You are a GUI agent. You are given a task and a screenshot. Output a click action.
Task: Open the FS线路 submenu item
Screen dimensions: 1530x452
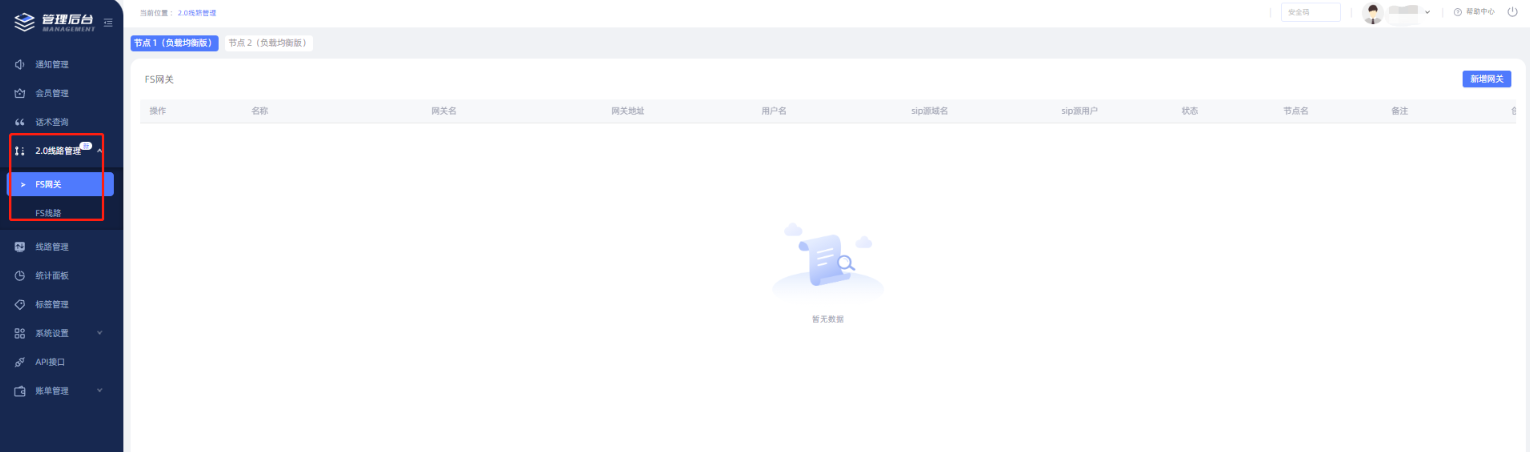pos(48,213)
